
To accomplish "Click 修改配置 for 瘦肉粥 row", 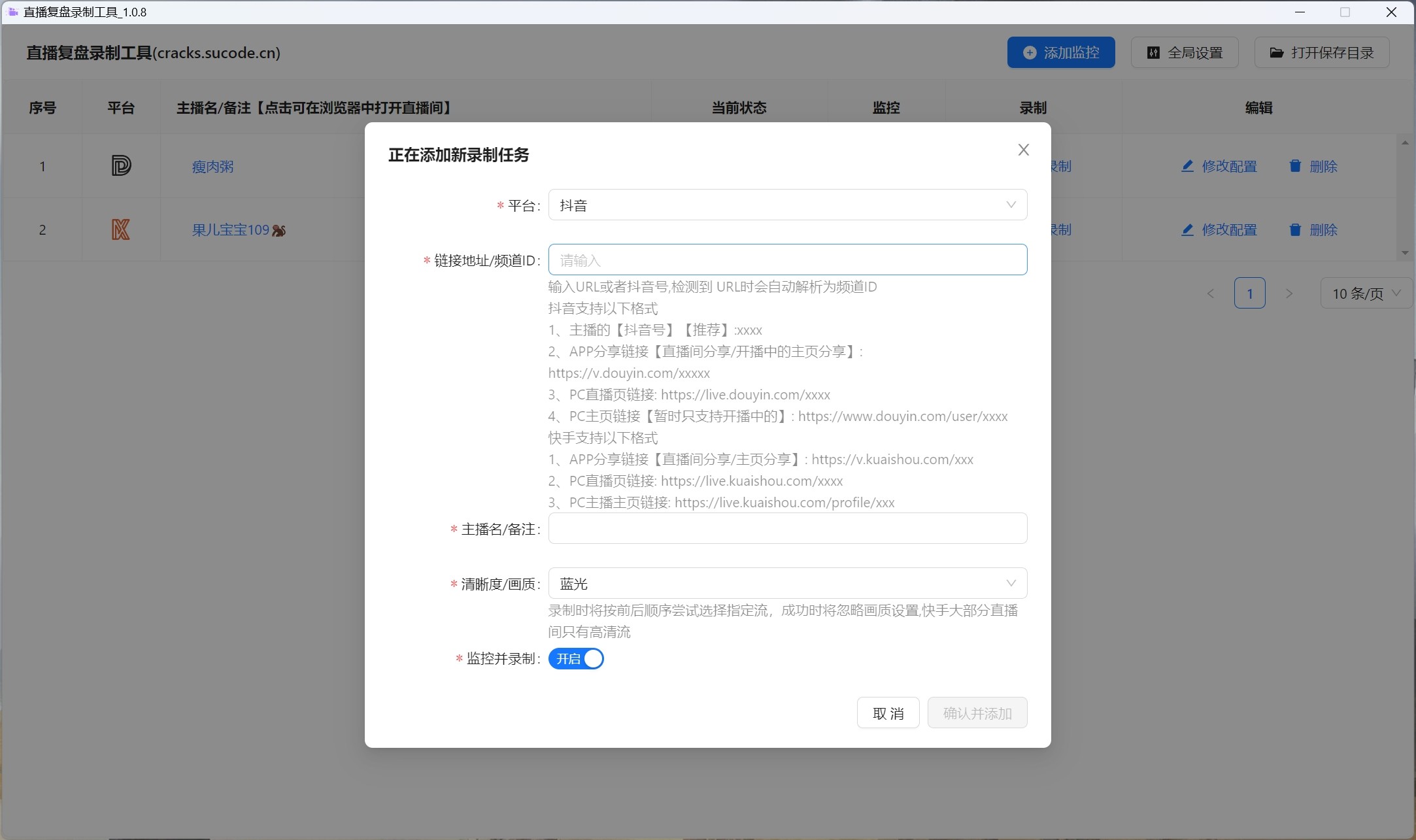I will tap(1219, 167).
